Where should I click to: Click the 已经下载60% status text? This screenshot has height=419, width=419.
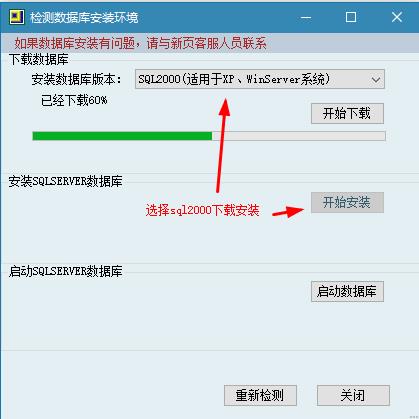74,100
